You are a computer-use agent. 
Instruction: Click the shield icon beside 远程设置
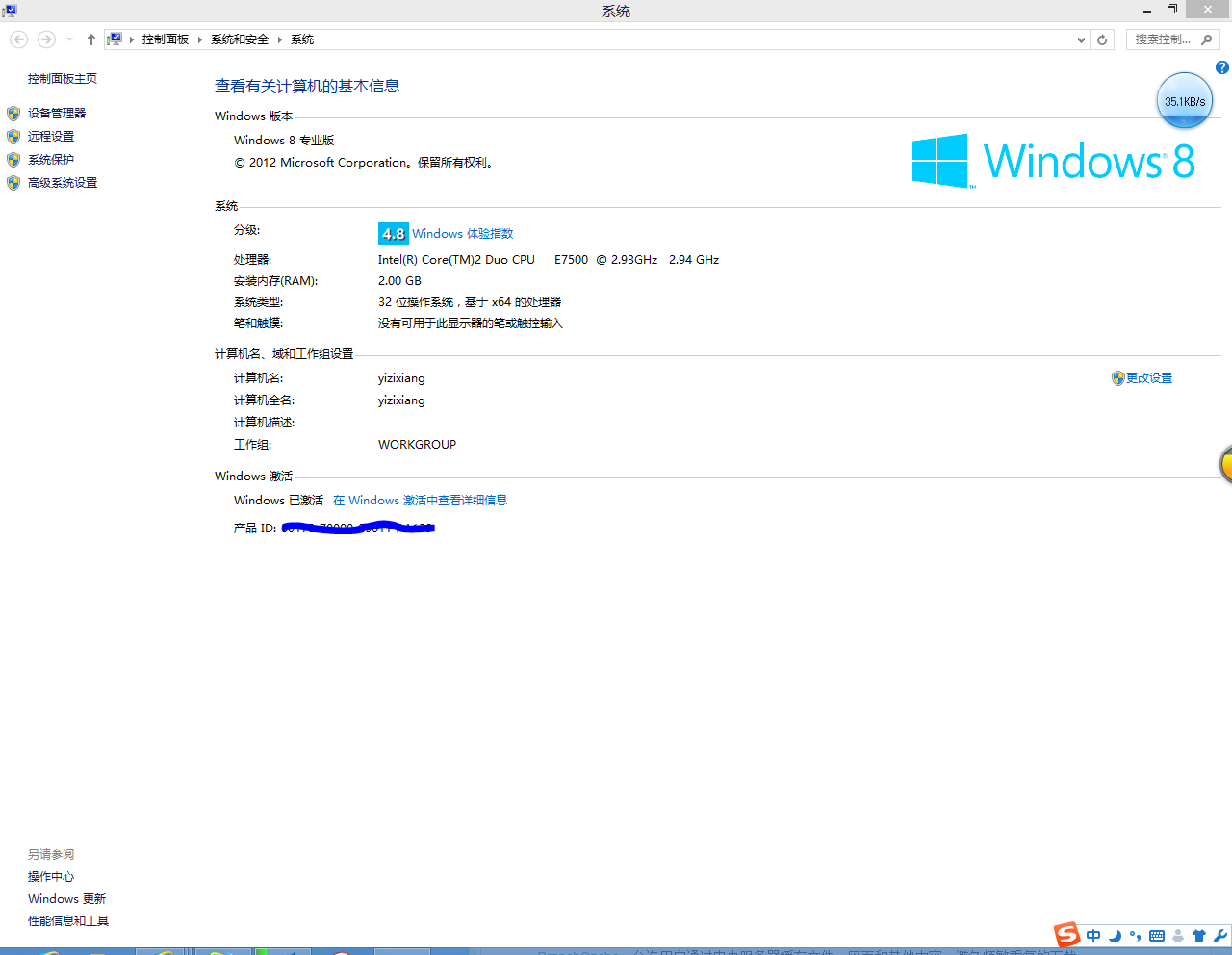coord(13,137)
